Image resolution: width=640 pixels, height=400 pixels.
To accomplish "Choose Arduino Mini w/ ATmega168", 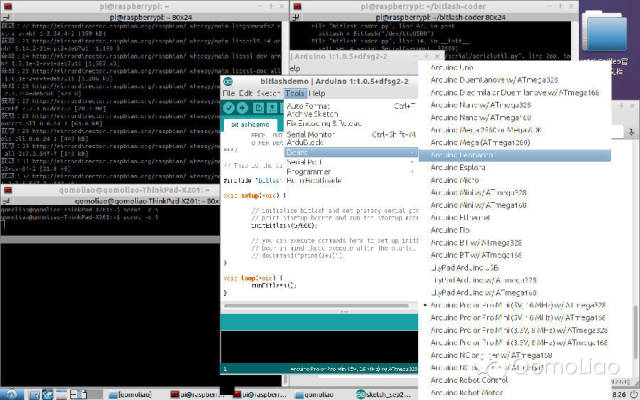I will (515, 205).
